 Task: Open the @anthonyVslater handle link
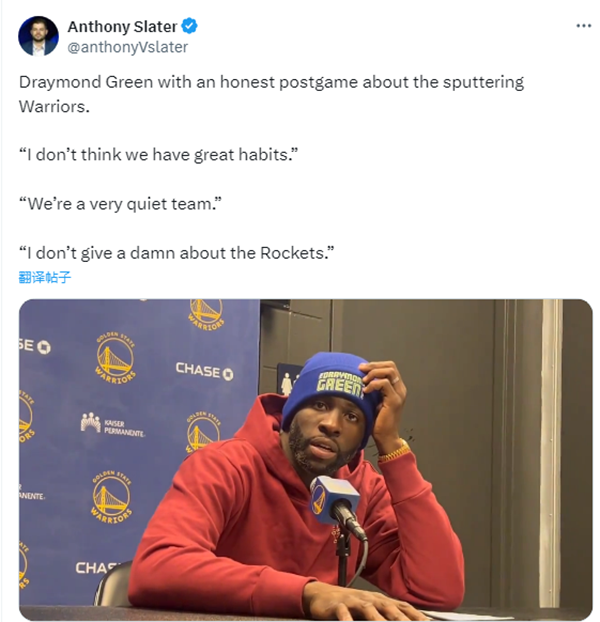pos(128,47)
